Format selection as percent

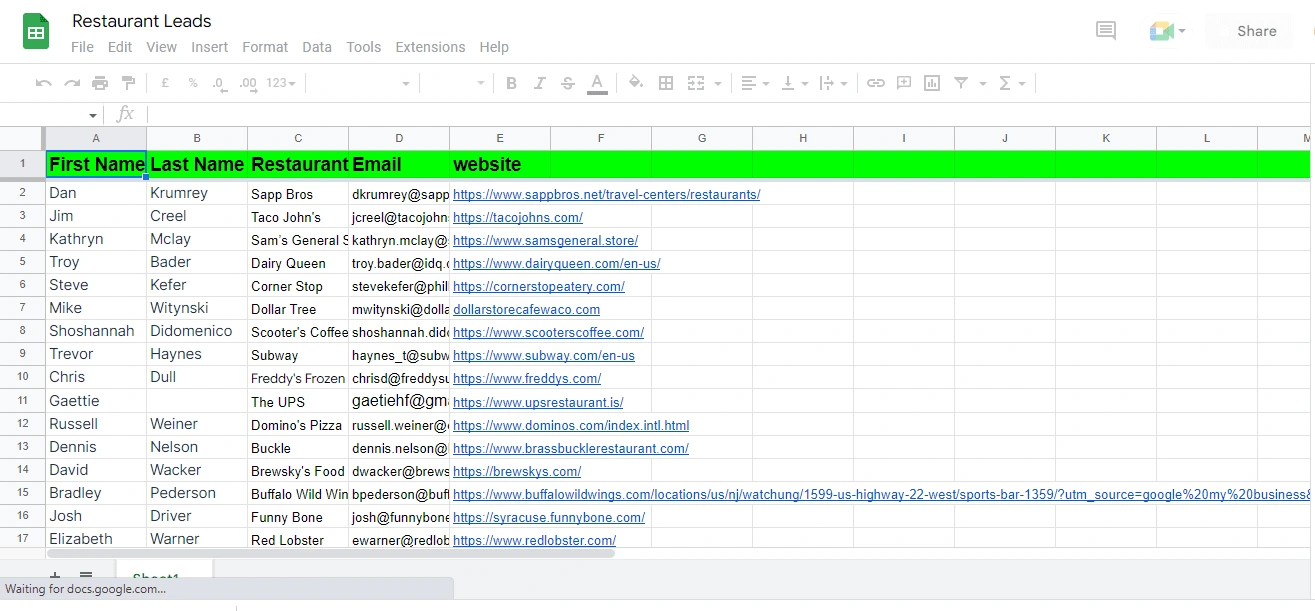[x=193, y=83]
